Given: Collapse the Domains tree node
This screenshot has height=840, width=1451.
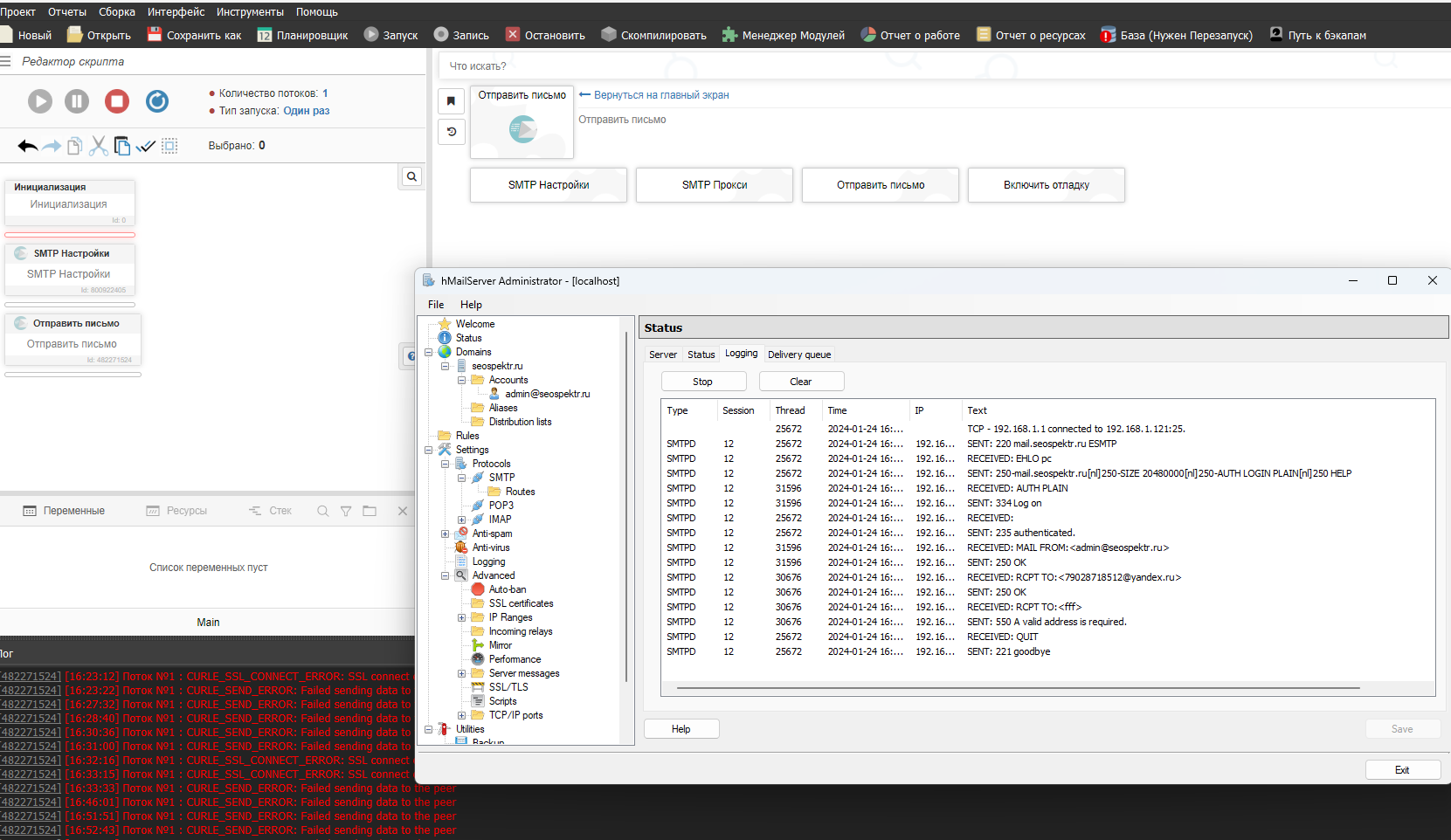Looking at the screenshot, I should [x=429, y=352].
